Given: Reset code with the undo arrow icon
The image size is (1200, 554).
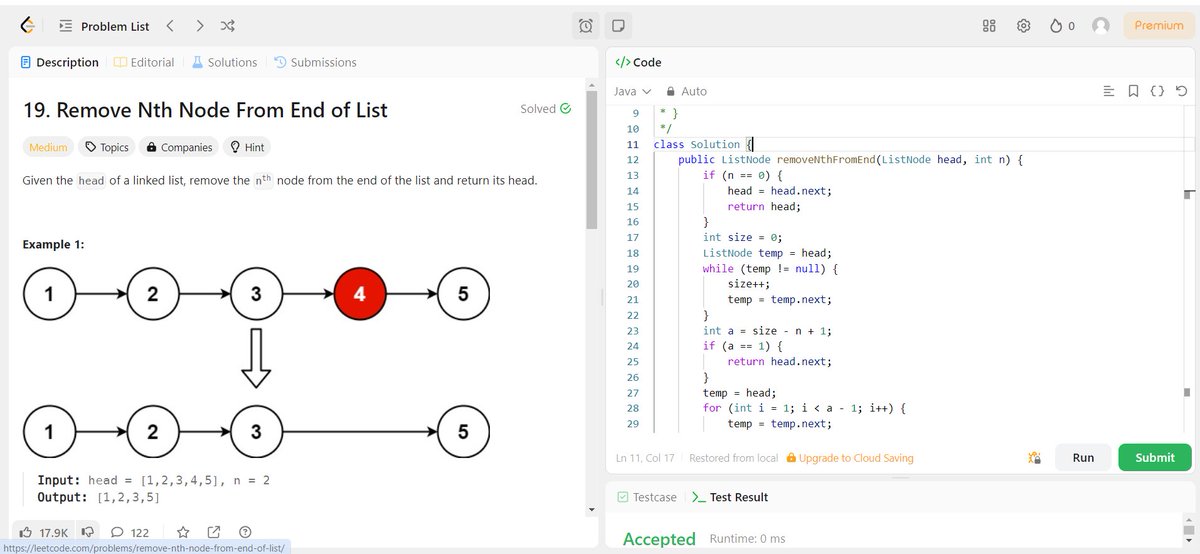Looking at the screenshot, I should pos(1182,91).
